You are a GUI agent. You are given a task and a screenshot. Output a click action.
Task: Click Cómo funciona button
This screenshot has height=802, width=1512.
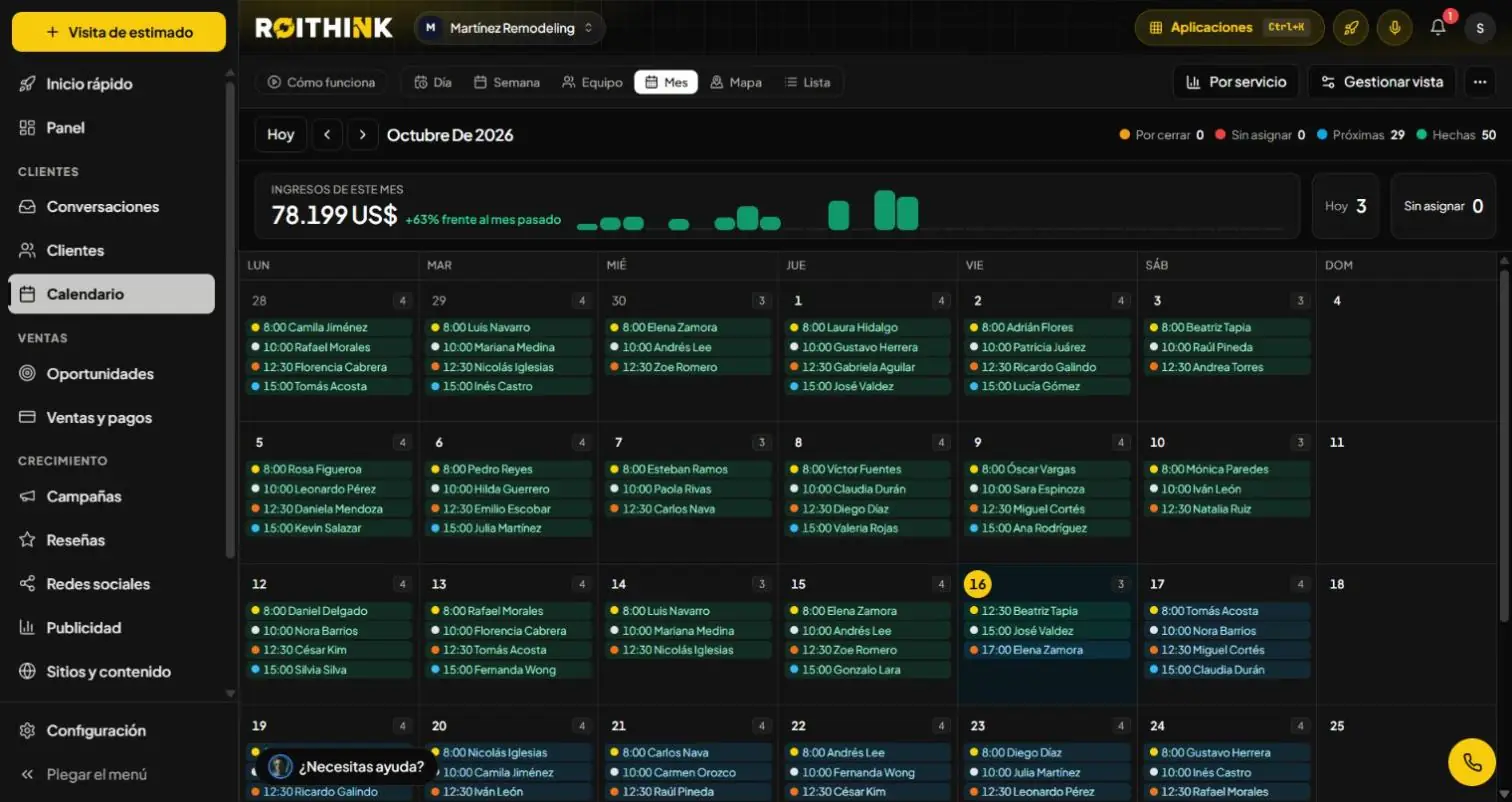tap(321, 83)
